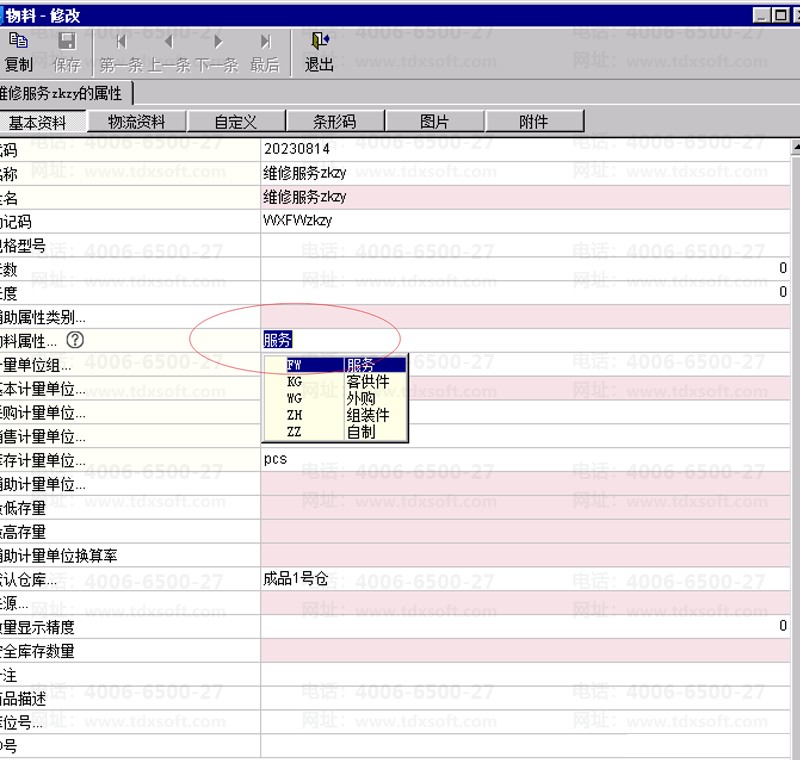Click the 备注 value field
Image resolution: width=800 pixels, height=760 pixels.
[x=526, y=674]
